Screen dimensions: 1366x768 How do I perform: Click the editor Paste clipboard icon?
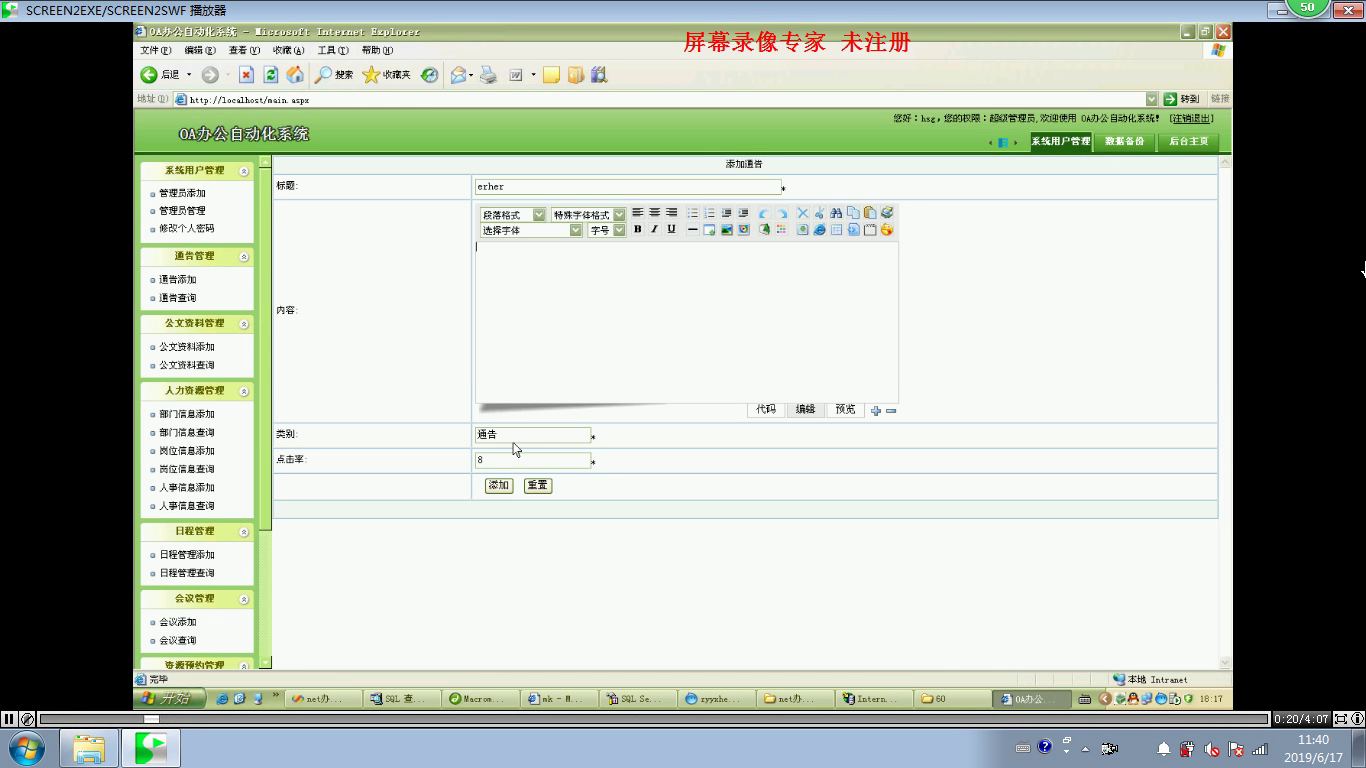(x=870, y=213)
